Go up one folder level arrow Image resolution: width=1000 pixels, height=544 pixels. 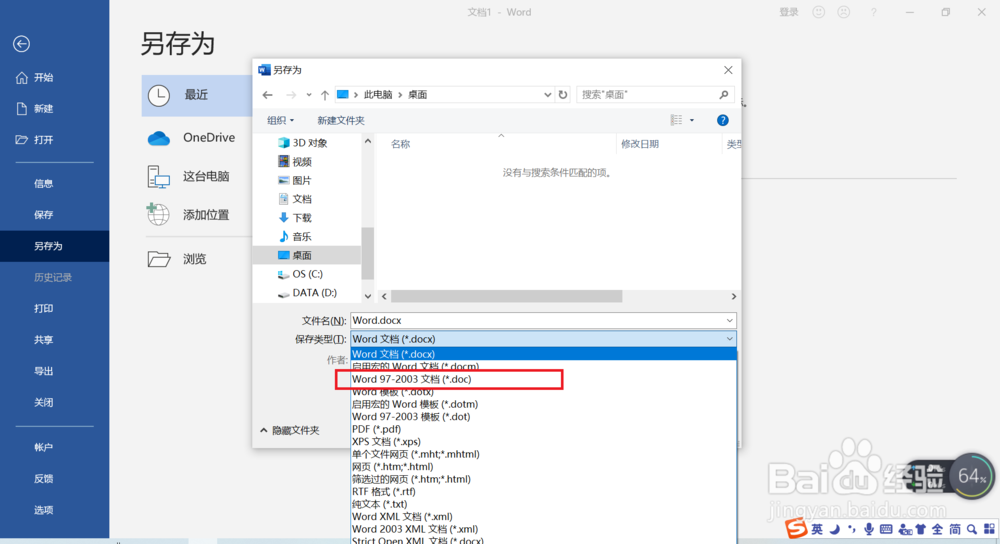[325, 95]
